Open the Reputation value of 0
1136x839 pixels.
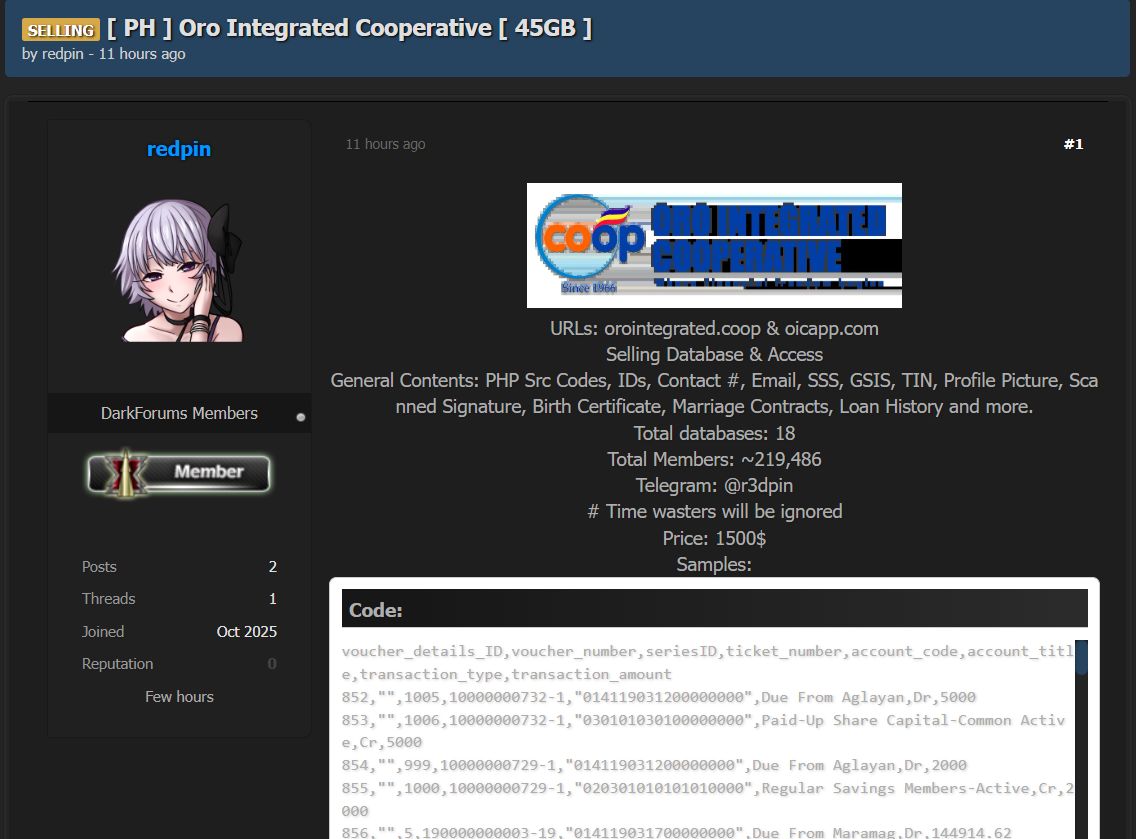coord(272,664)
